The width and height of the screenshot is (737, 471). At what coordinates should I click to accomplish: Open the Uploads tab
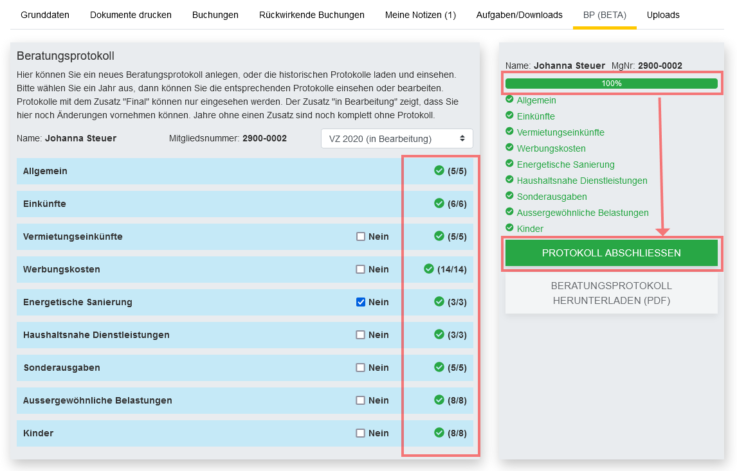[663, 15]
